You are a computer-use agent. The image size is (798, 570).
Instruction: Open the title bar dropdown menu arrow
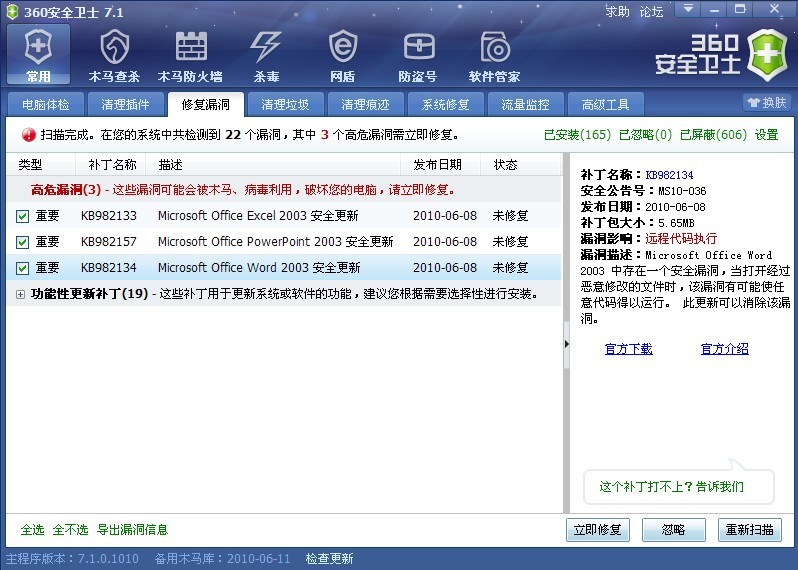pyautogui.click(x=688, y=9)
